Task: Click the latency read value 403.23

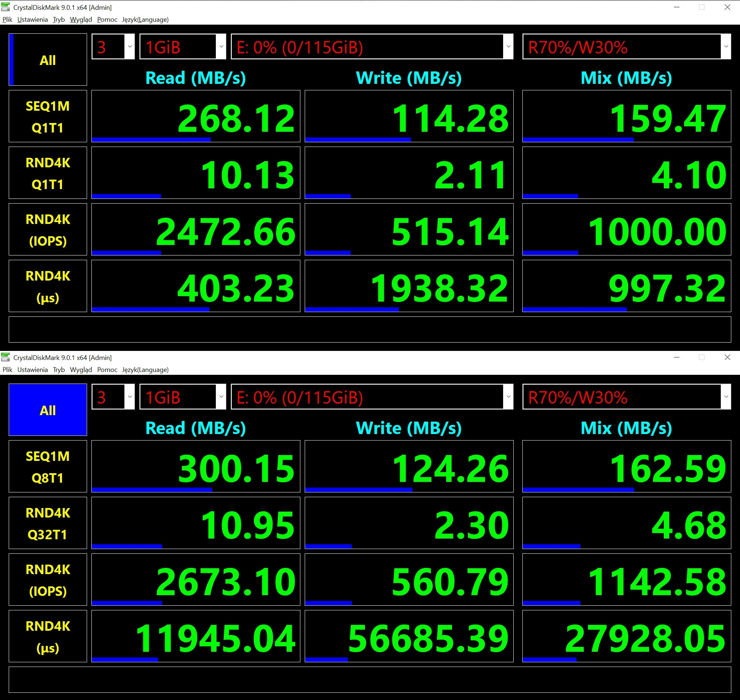Action: coord(196,287)
